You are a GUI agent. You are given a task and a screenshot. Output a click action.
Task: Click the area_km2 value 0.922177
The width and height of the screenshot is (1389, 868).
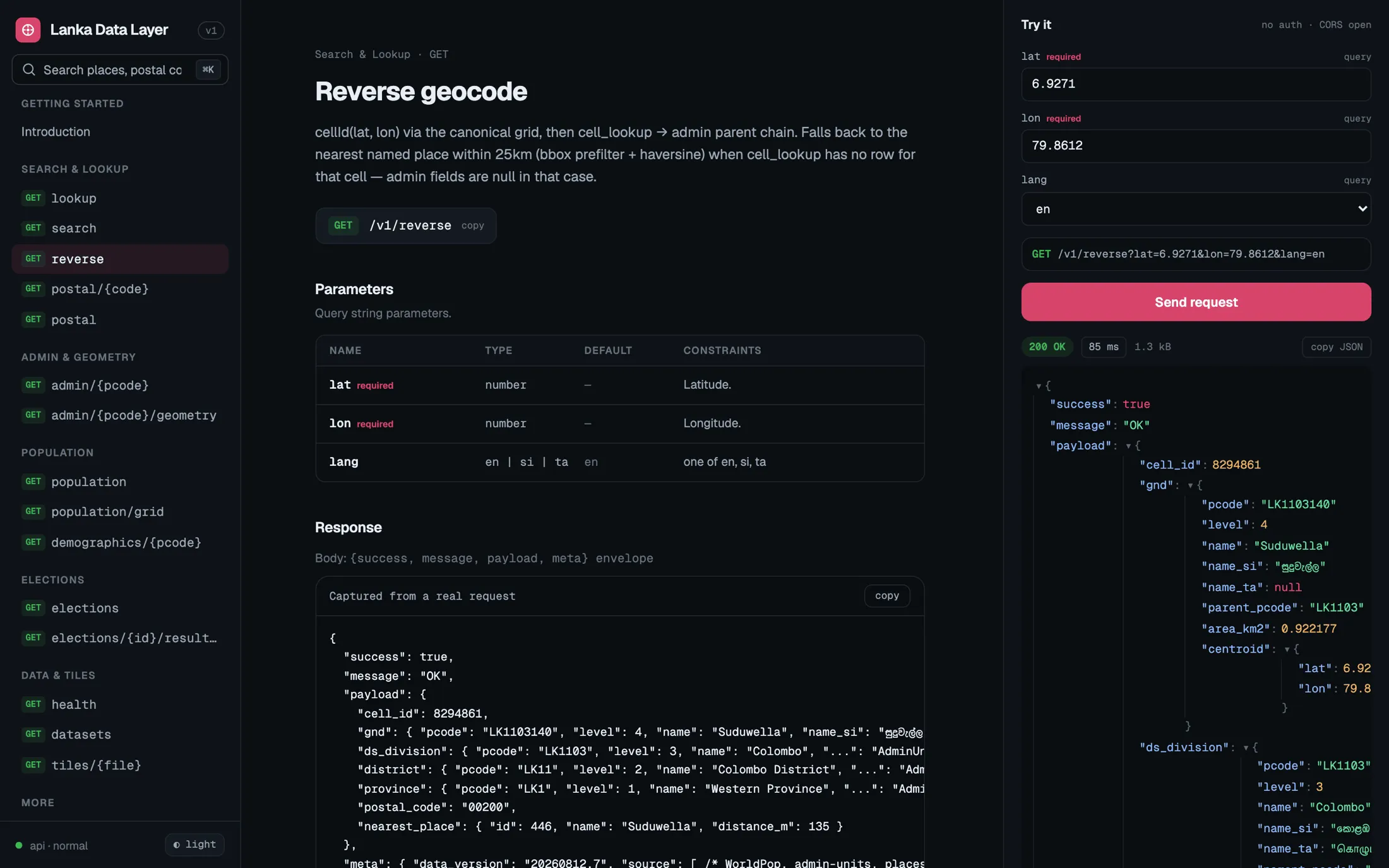tap(1308, 629)
